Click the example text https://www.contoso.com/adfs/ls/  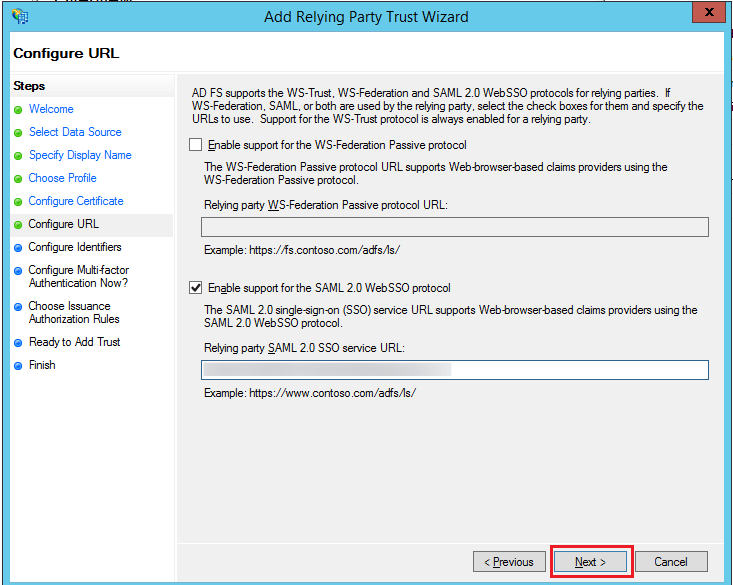[332, 393]
